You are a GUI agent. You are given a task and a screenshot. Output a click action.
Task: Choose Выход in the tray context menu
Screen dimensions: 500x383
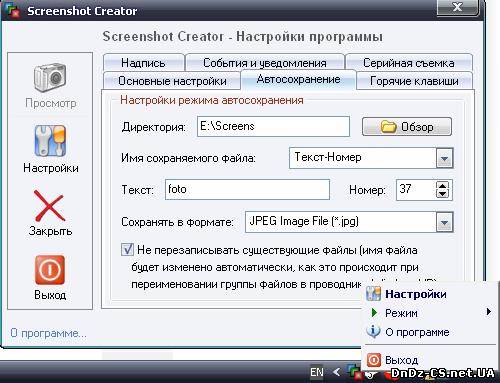429,360
